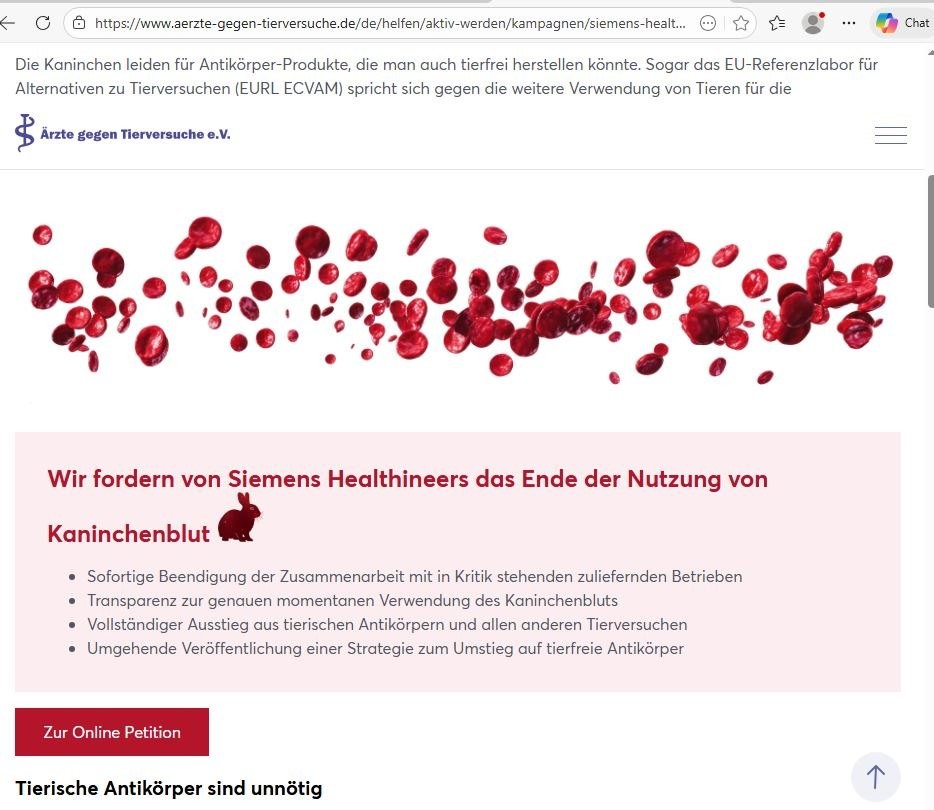Open browser settings and more menu
The image size is (934, 810).
tap(849, 22)
